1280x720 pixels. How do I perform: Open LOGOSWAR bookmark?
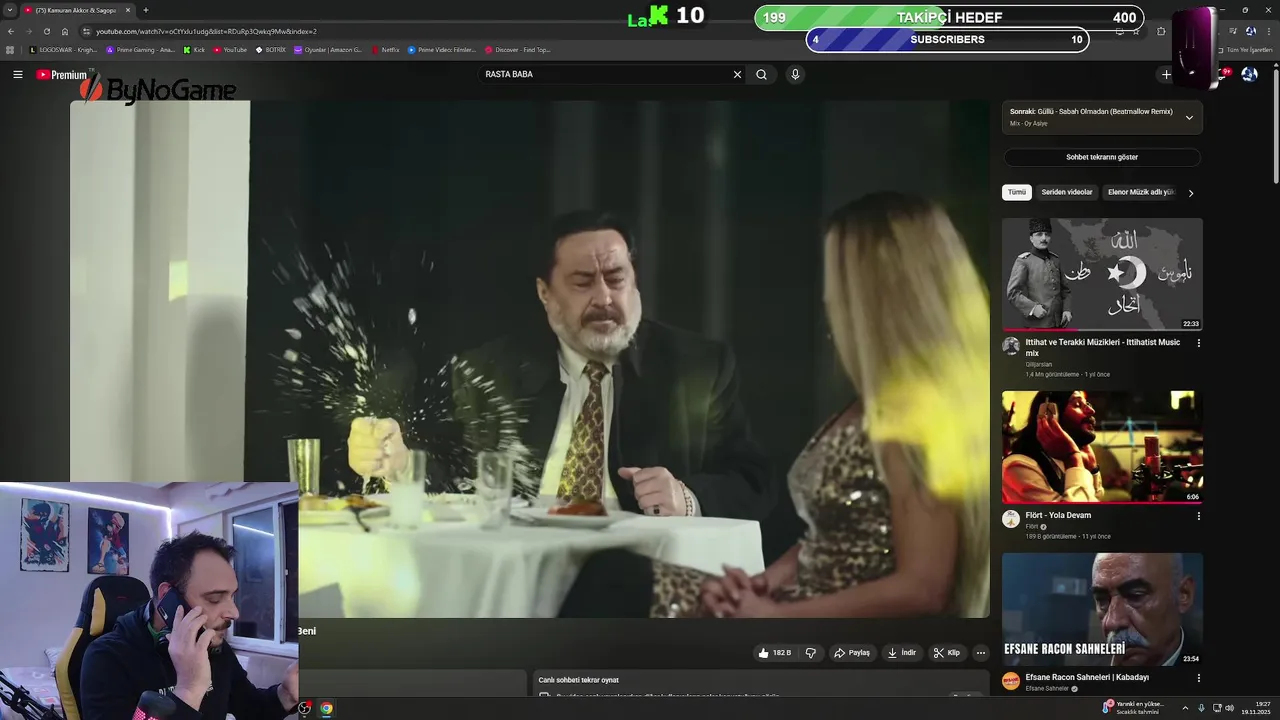pyautogui.click(x=64, y=50)
